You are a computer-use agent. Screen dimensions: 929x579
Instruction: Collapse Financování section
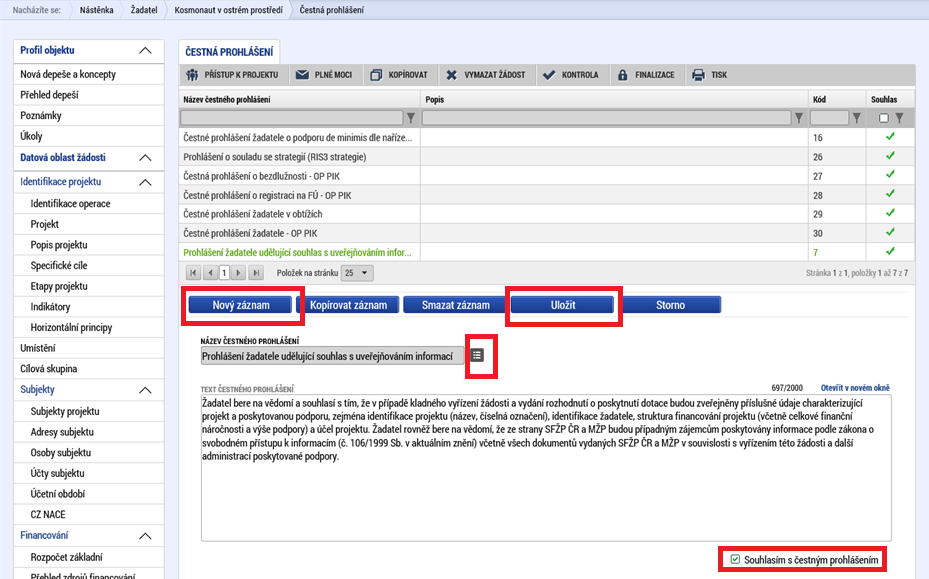click(x=145, y=536)
